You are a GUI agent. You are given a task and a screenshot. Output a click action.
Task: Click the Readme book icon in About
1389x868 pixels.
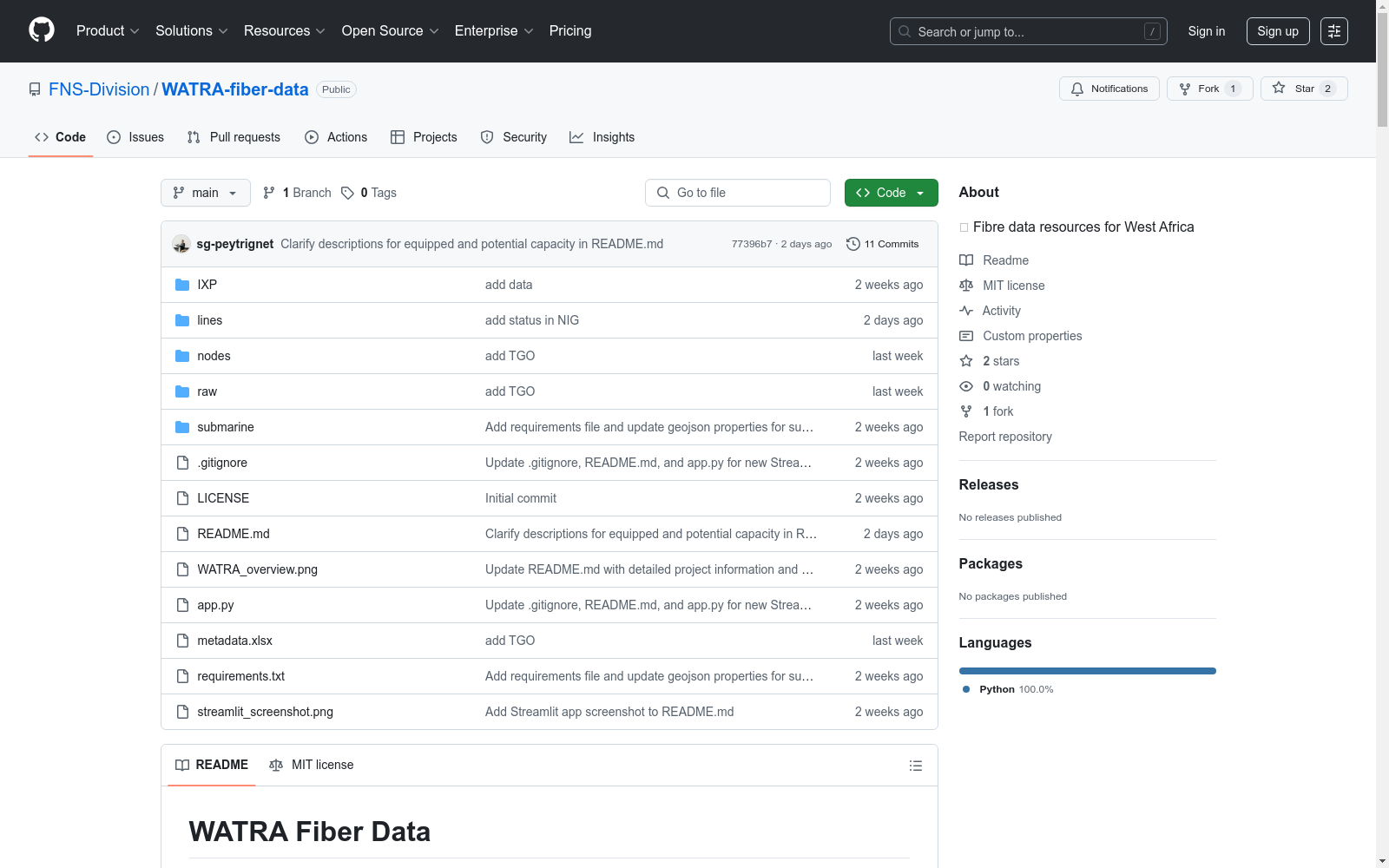[x=966, y=260]
